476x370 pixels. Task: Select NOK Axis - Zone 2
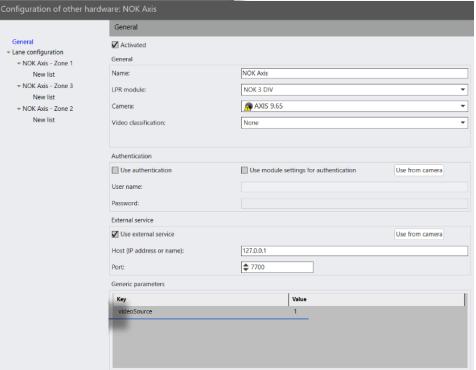tap(48, 109)
